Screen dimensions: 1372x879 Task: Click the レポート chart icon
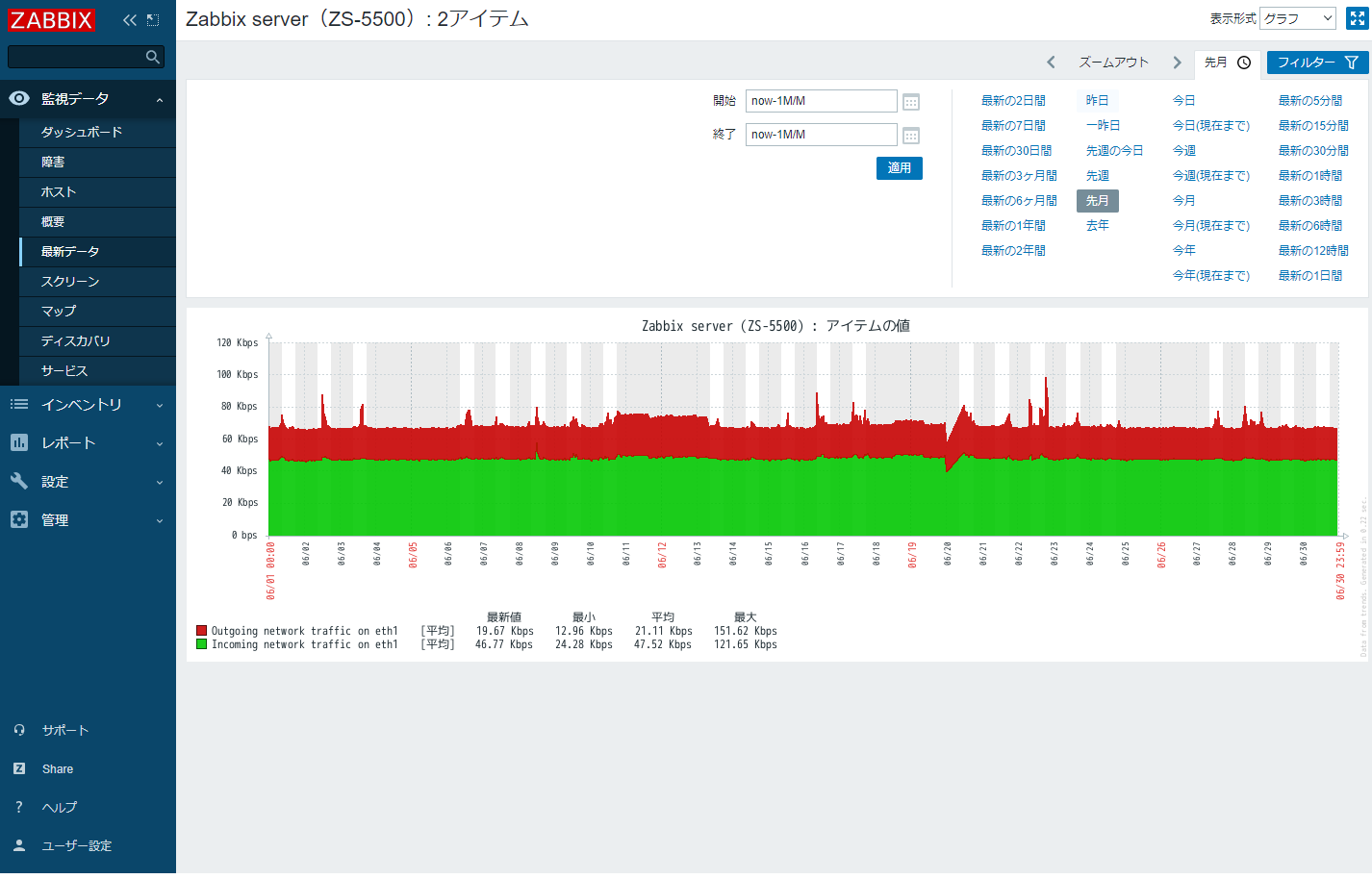[19, 442]
